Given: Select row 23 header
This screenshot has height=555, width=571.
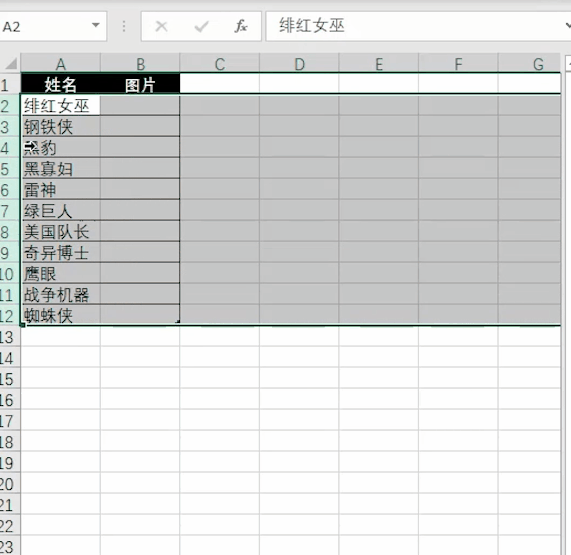Looking at the screenshot, I should (9, 546).
